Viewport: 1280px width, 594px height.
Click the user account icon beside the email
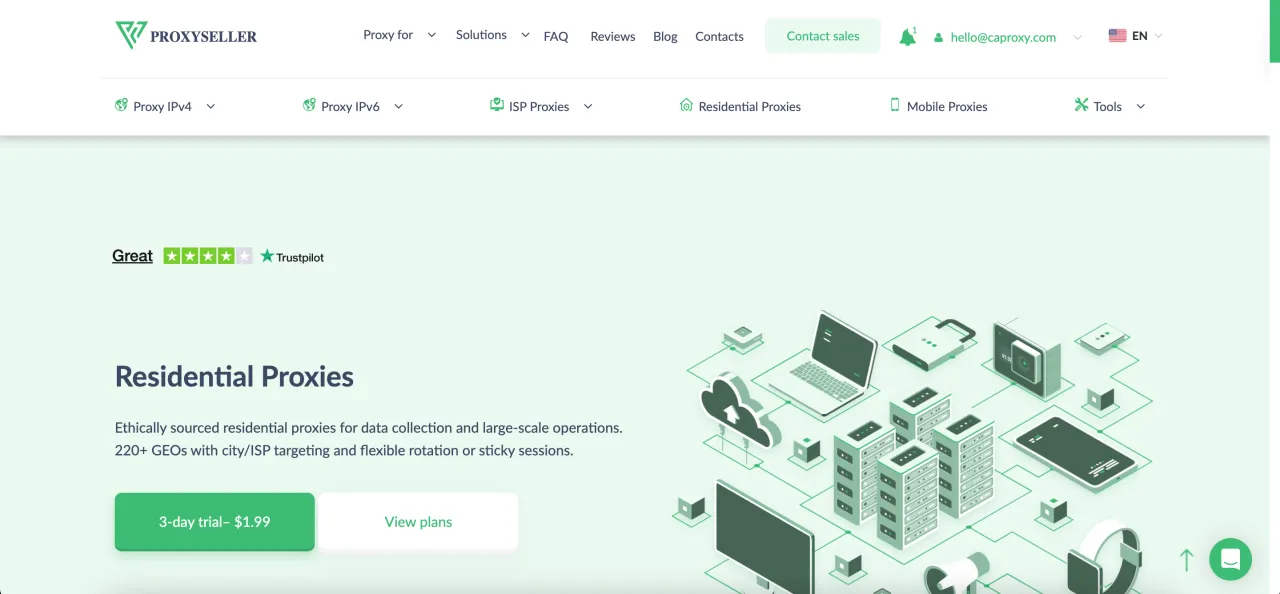coord(938,37)
